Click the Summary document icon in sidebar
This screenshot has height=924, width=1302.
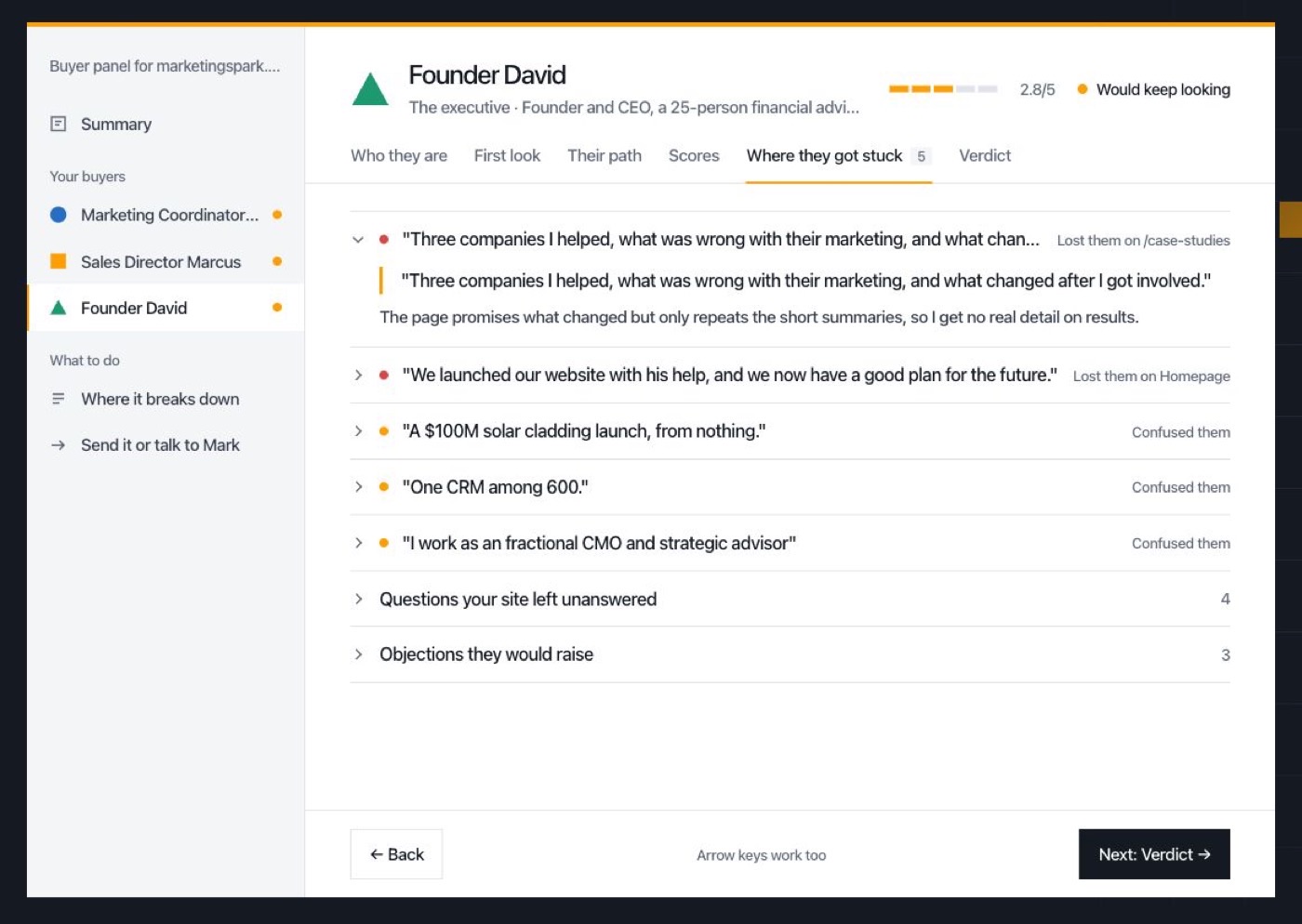(x=58, y=124)
